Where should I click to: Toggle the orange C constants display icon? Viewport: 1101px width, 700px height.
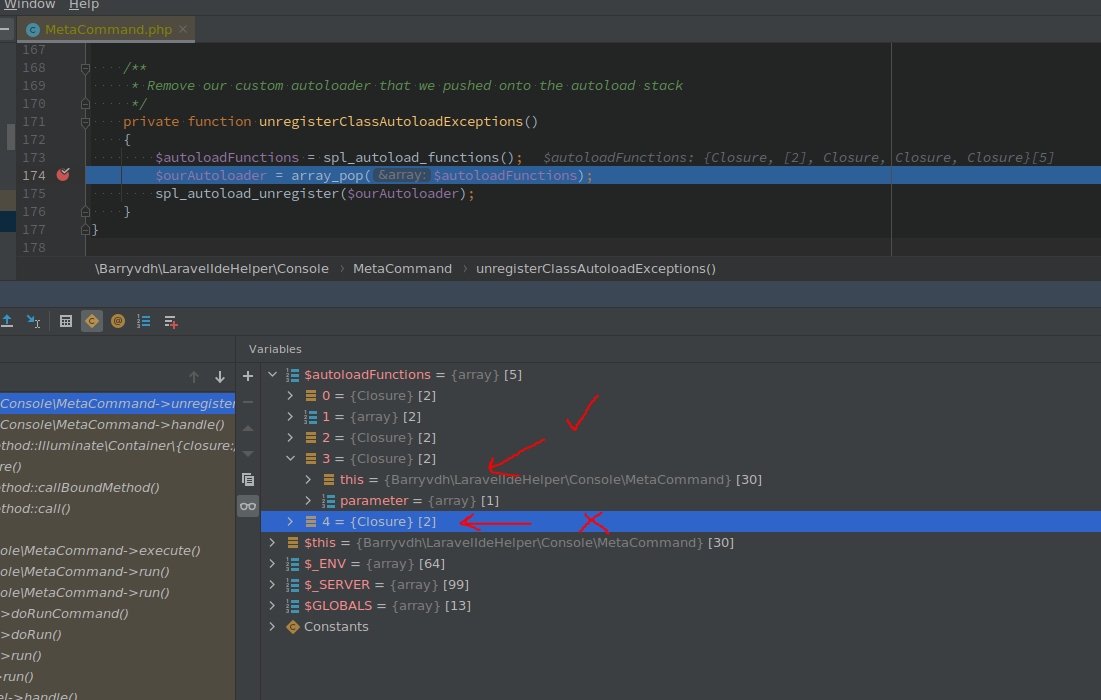coord(92,321)
